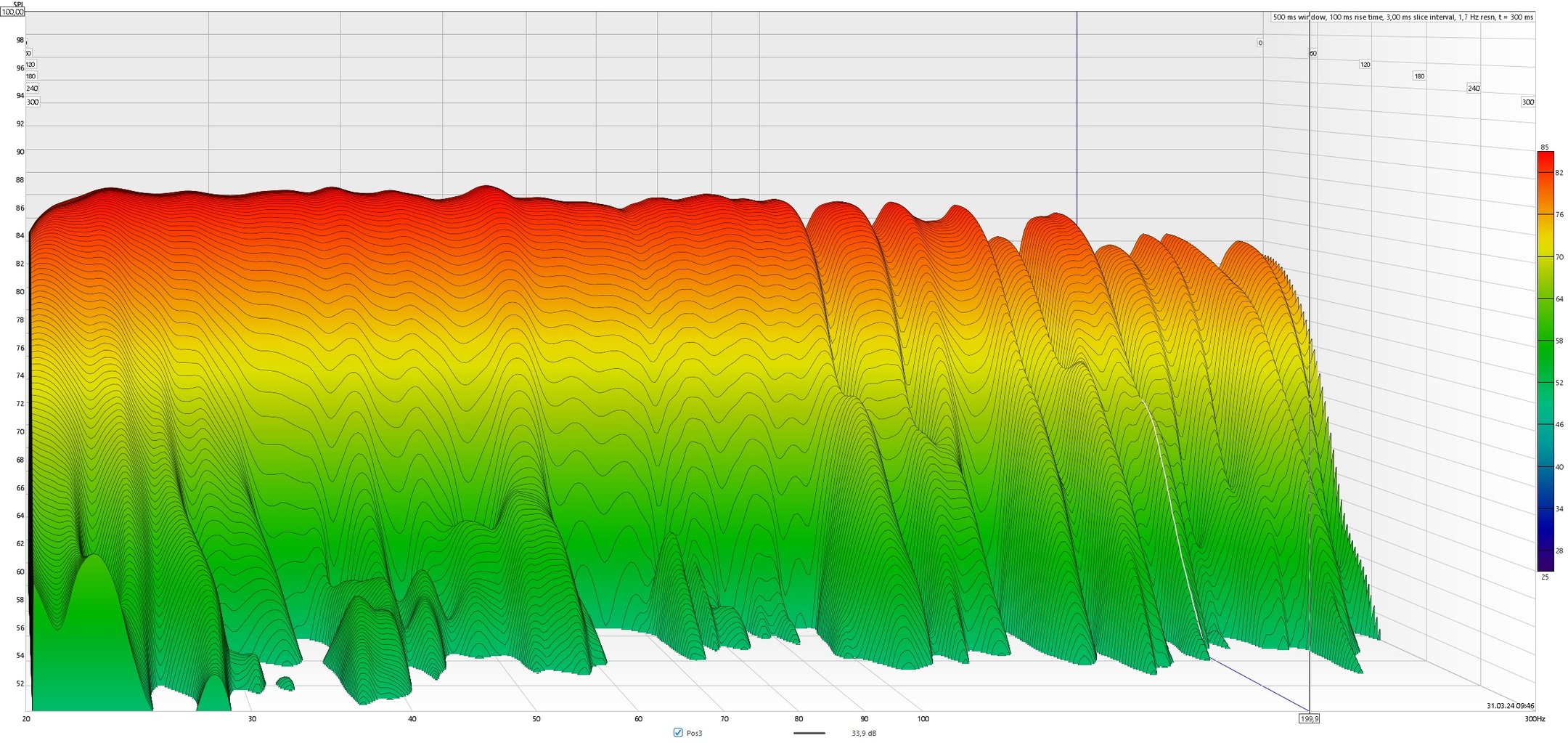Click the 30 frequency axis label

pyautogui.click(x=252, y=719)
